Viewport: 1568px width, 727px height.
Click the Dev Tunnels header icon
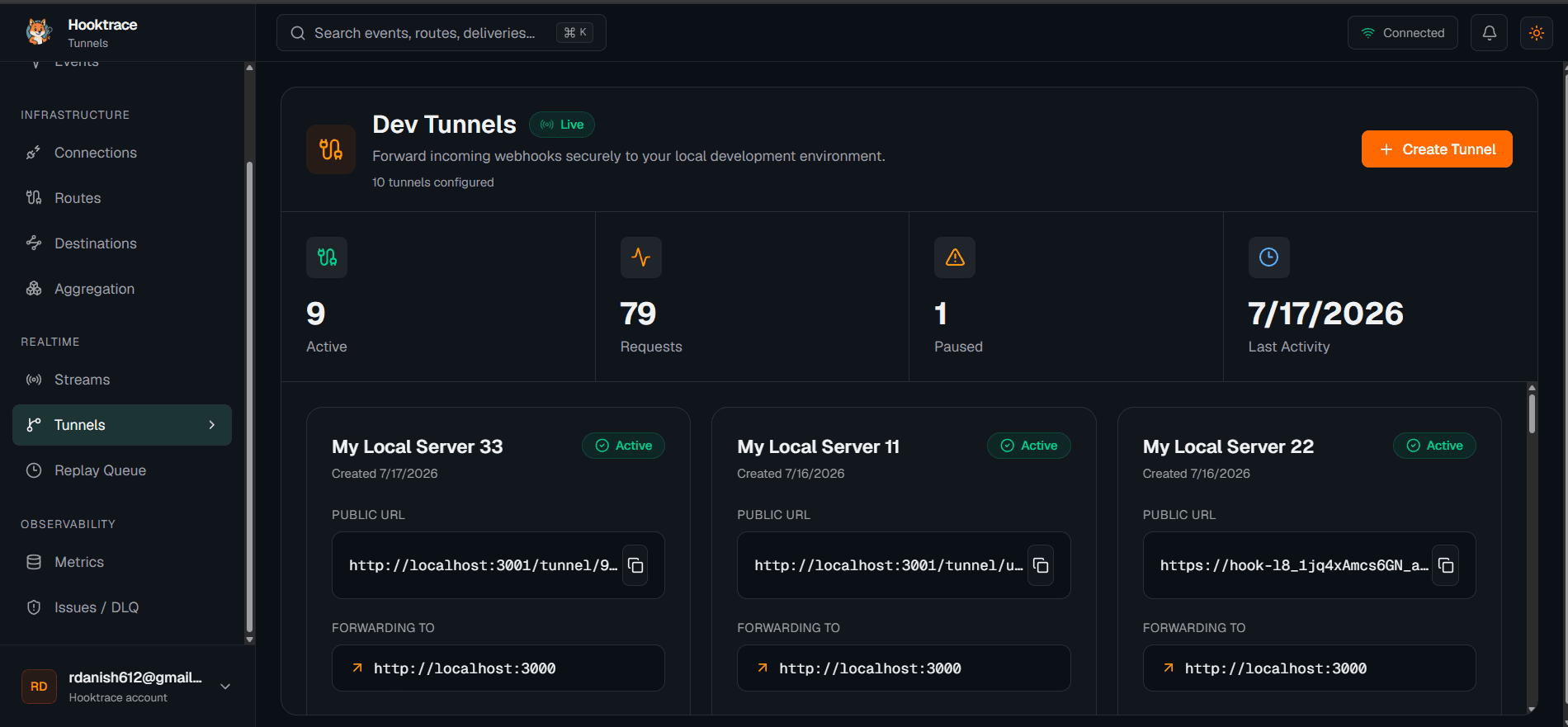coord(331,149)
